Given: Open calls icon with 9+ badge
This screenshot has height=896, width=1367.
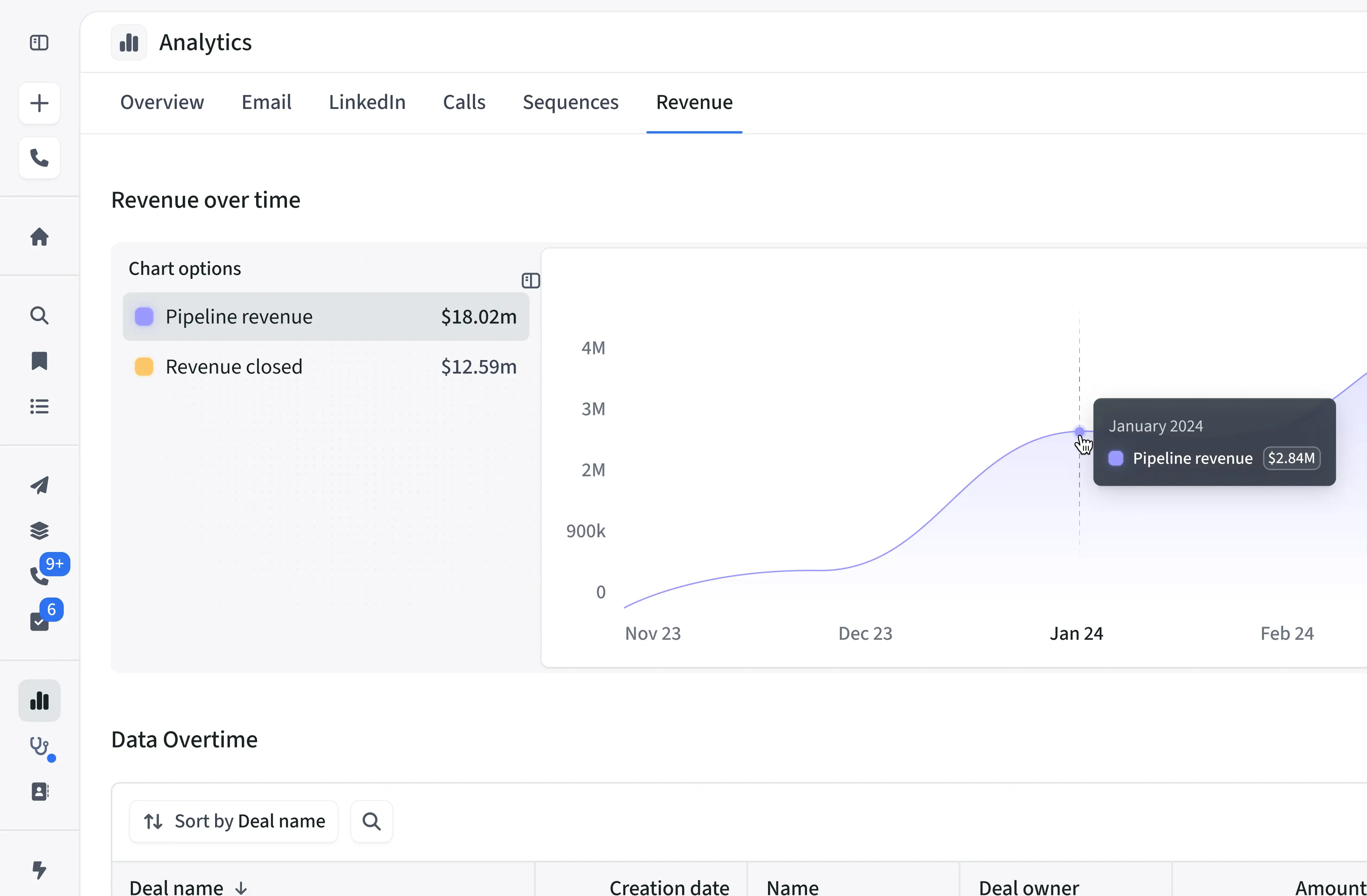Looking at the screenshot, I should (39, 575).
